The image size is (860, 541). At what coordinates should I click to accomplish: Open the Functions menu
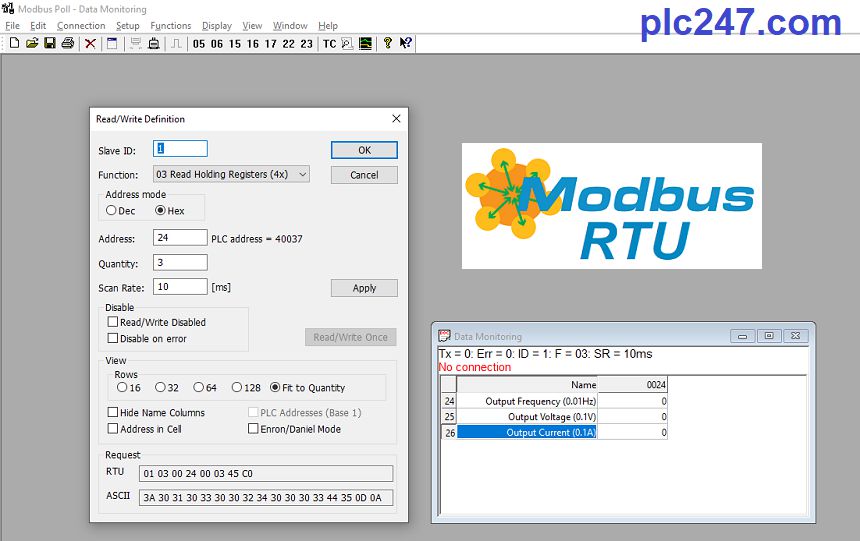point(171,26)
